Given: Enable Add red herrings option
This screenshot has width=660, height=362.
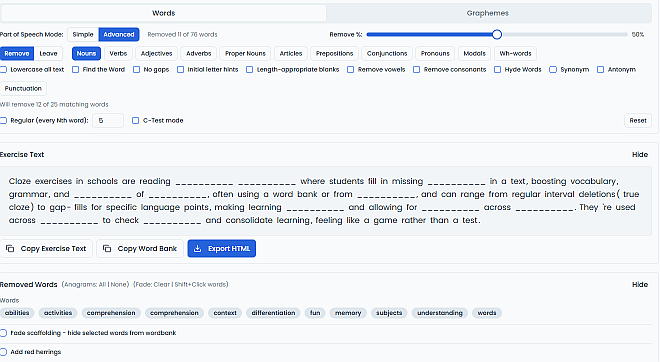Looking at the screenshot, I should [3, 352].
